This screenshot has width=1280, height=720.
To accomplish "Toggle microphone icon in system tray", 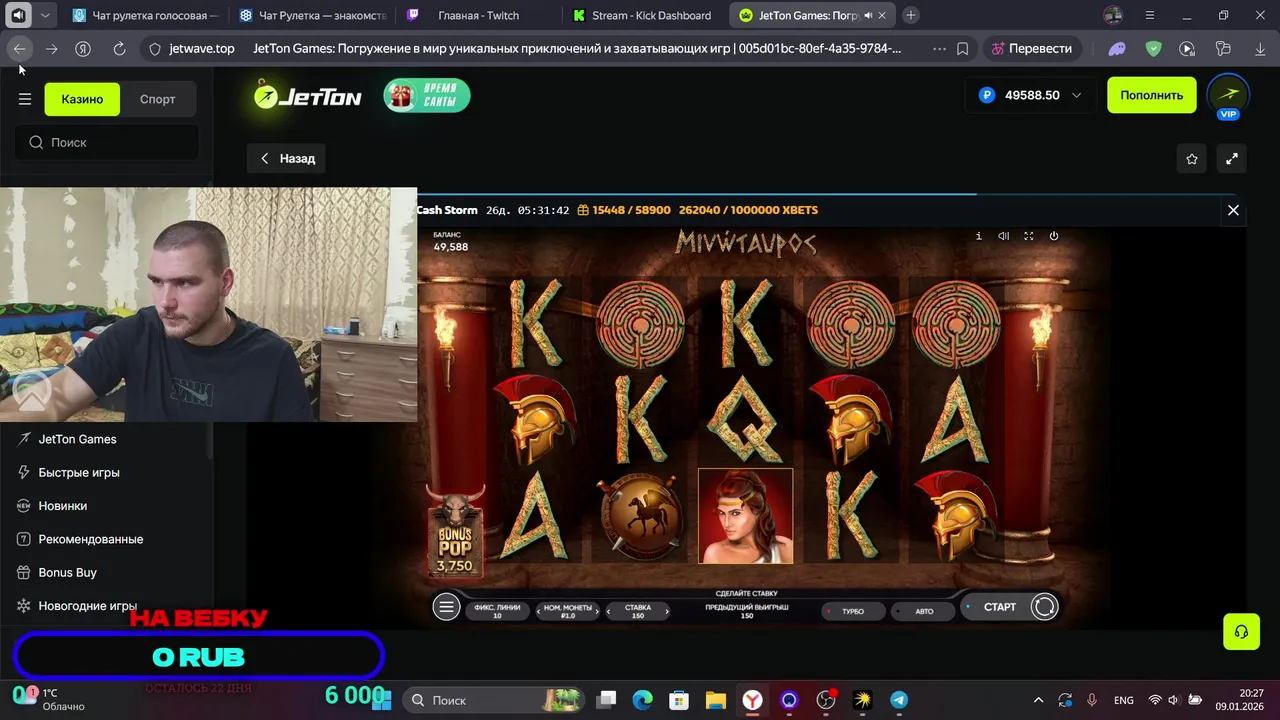I will 1092,700.
